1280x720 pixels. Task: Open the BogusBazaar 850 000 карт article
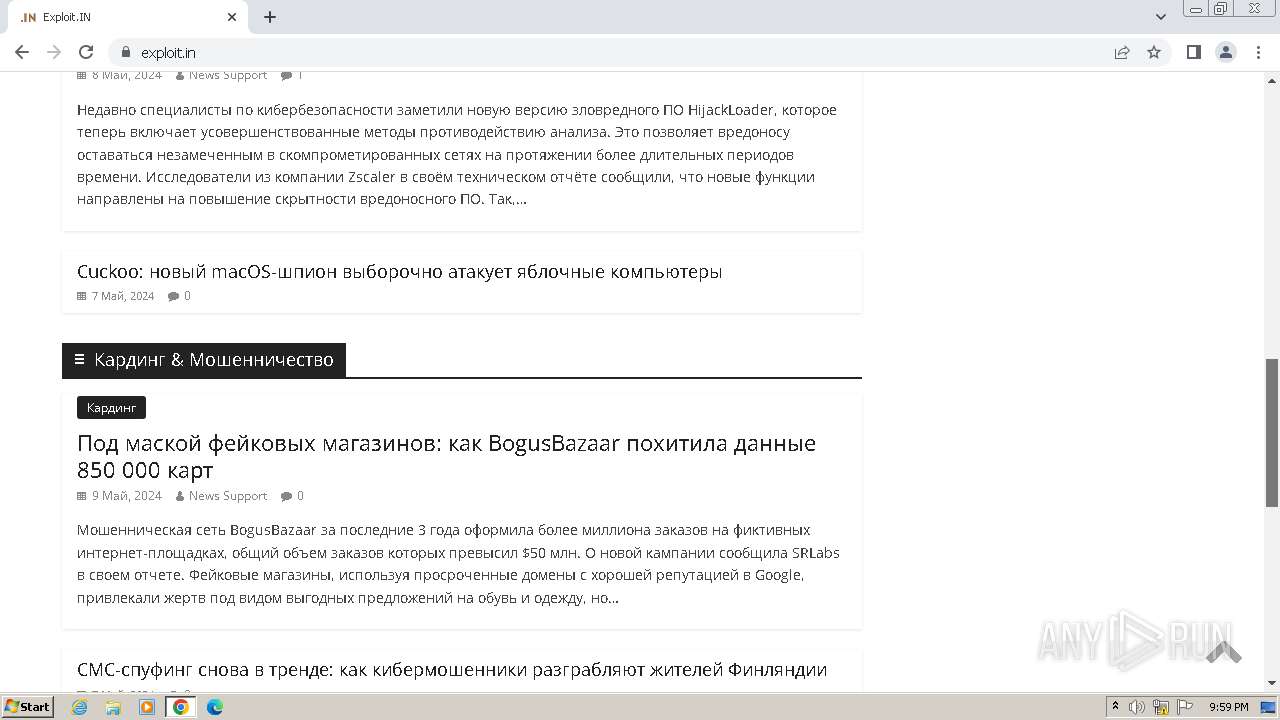point(446,456)
